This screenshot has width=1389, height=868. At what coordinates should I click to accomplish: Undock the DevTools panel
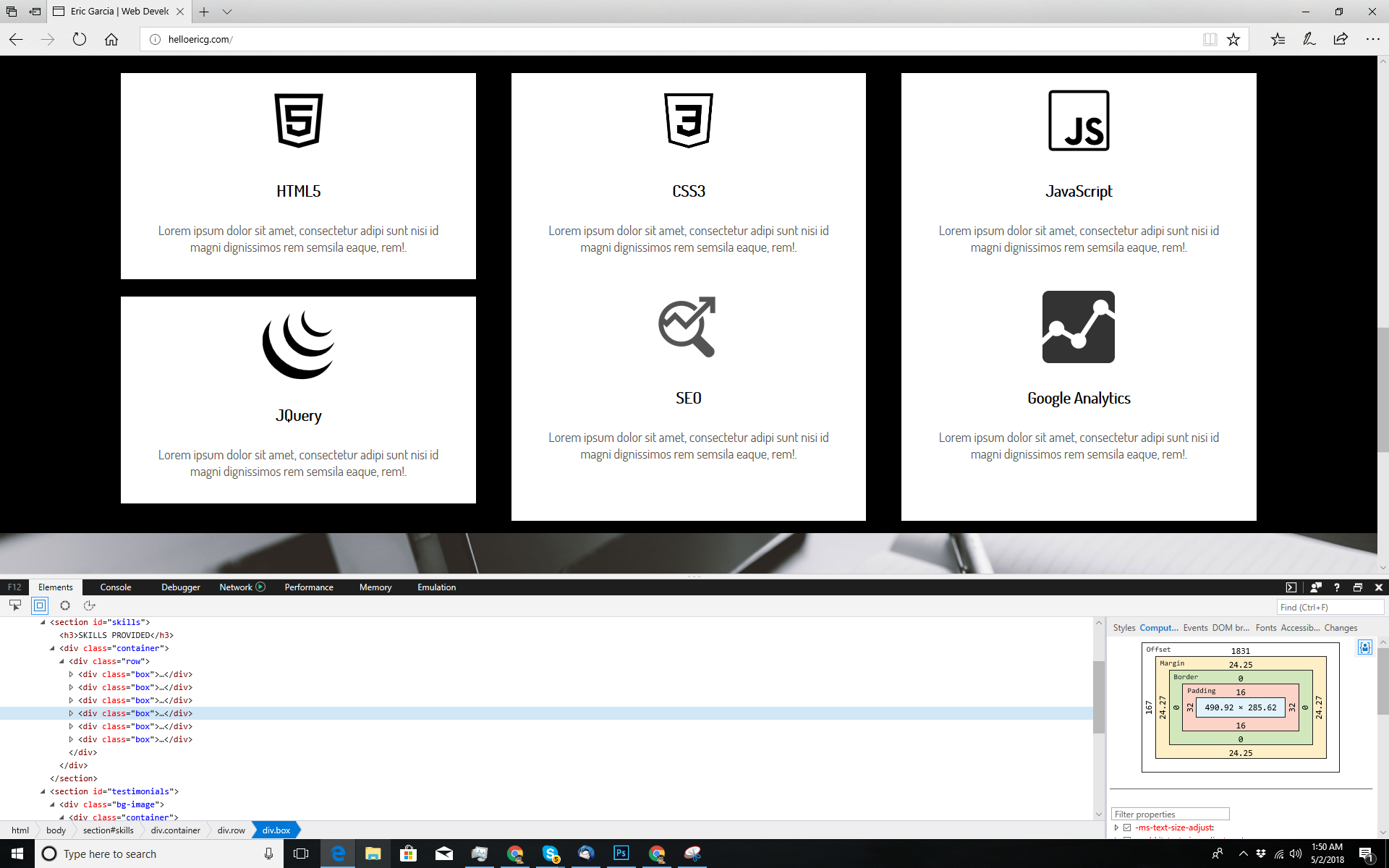point(1358,587)
